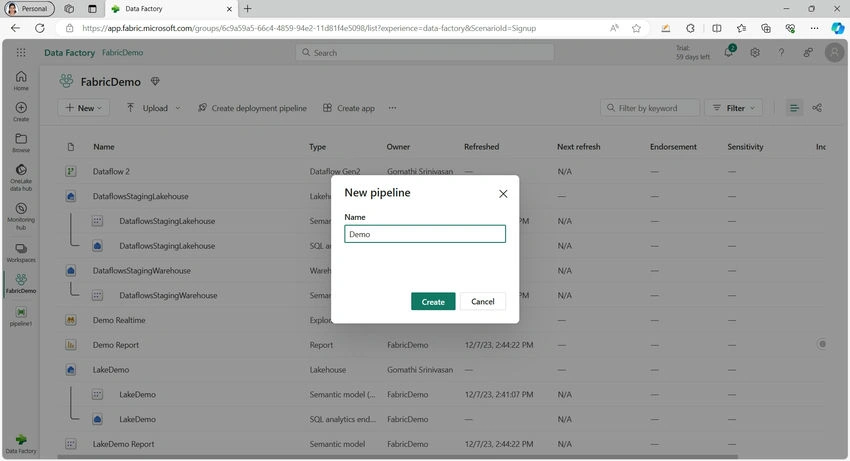Click FabricDemo breadcrumb link in header

123,53
